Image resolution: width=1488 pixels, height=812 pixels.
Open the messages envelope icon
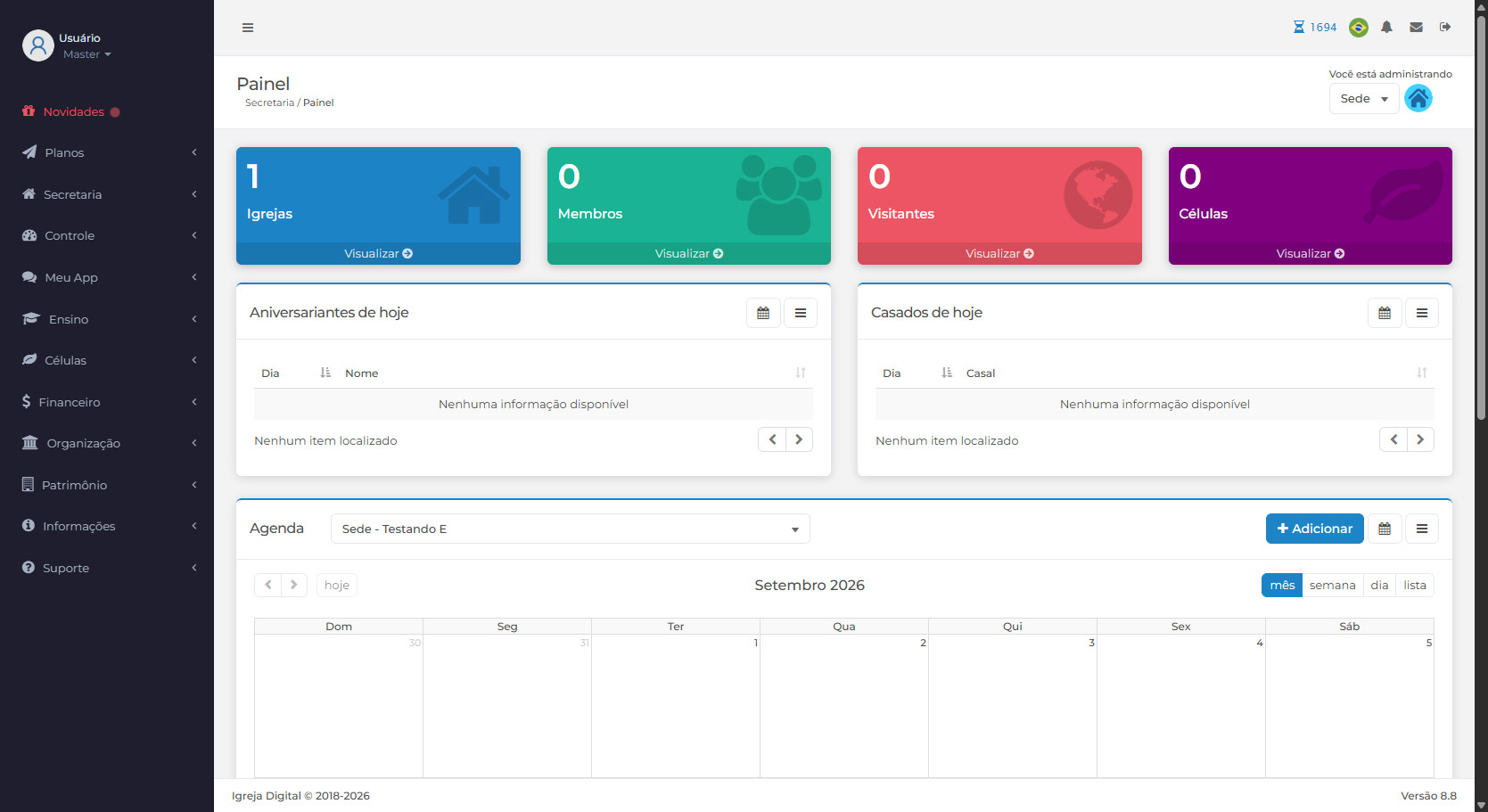(x=1416, y=28)
